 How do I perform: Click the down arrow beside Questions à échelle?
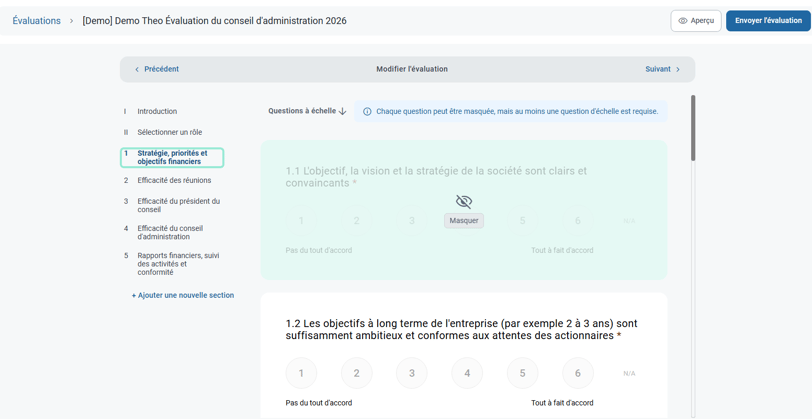click(343, 112)
